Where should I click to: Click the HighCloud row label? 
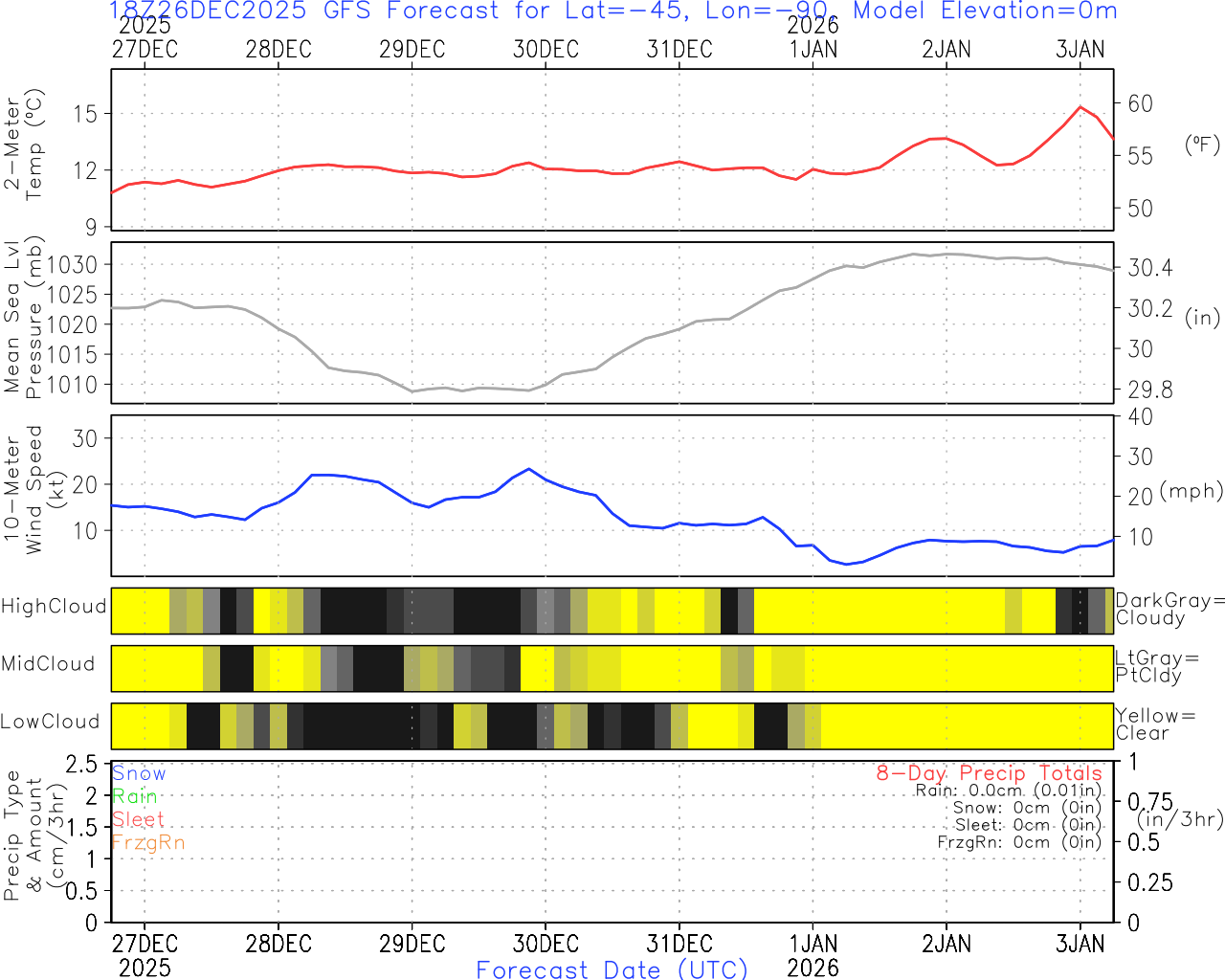pos(54,606)
